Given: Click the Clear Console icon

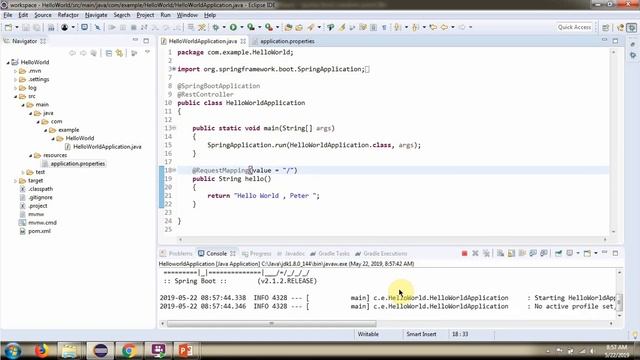Looking at the screenshot, I should point(500,253).
